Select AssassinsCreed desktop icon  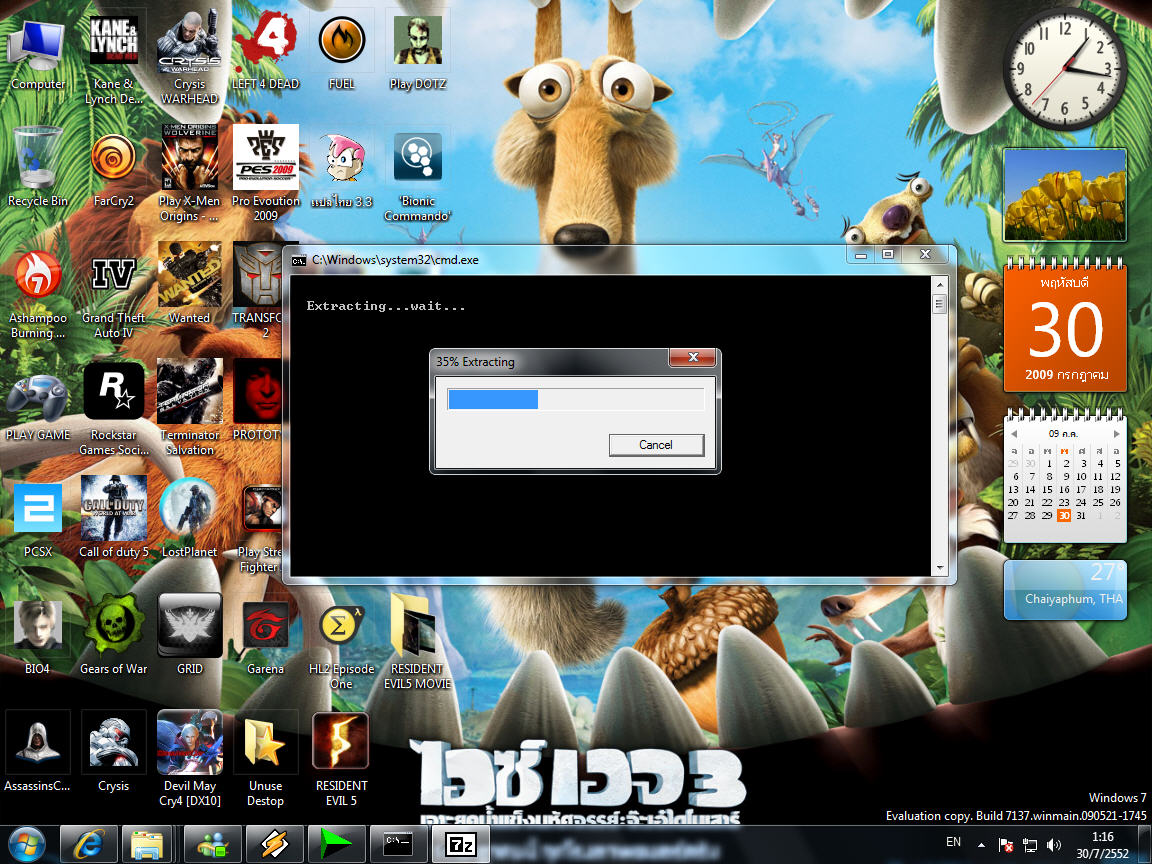click(37, 752)
